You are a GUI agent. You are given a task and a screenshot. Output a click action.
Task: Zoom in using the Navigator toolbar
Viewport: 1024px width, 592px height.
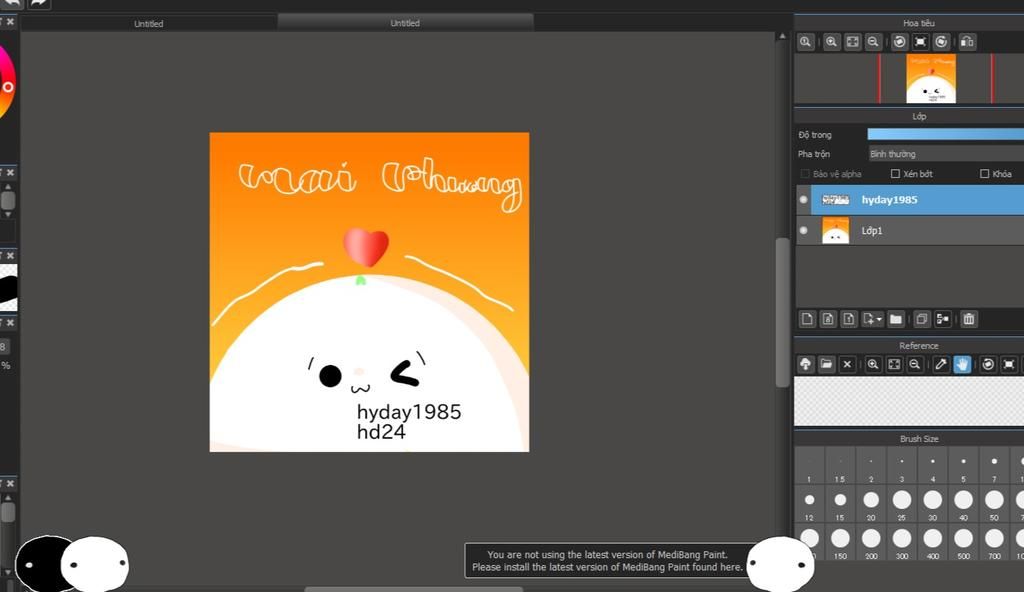click(831, 42)
